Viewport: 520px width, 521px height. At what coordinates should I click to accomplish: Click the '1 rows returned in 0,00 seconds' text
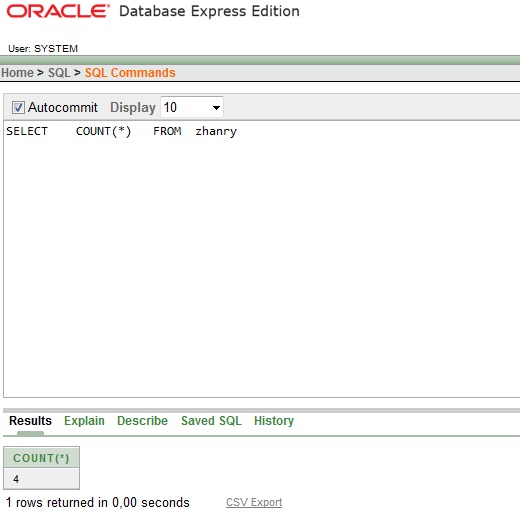98,502
